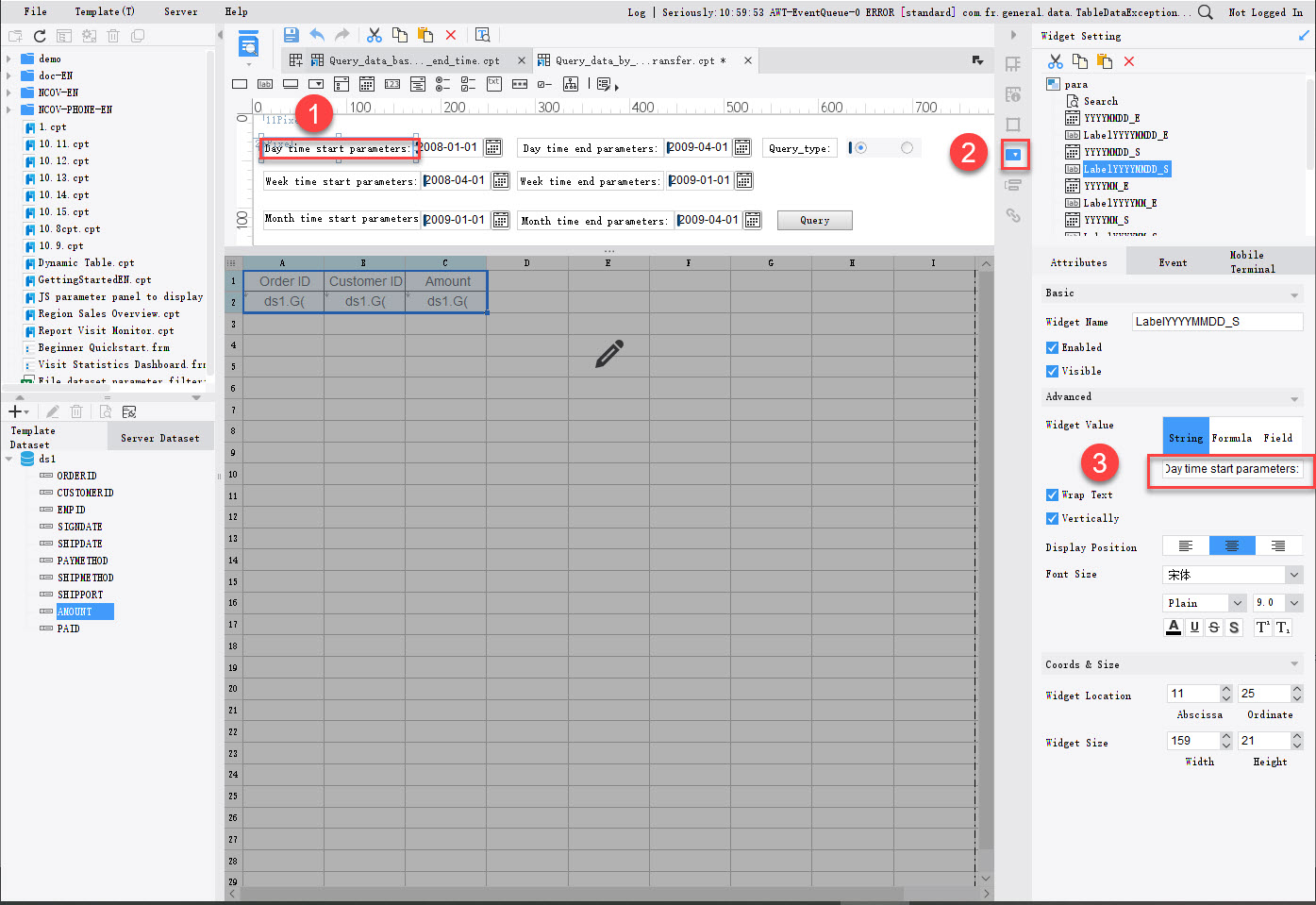Open the font color picker

(x=1174, y=628)
